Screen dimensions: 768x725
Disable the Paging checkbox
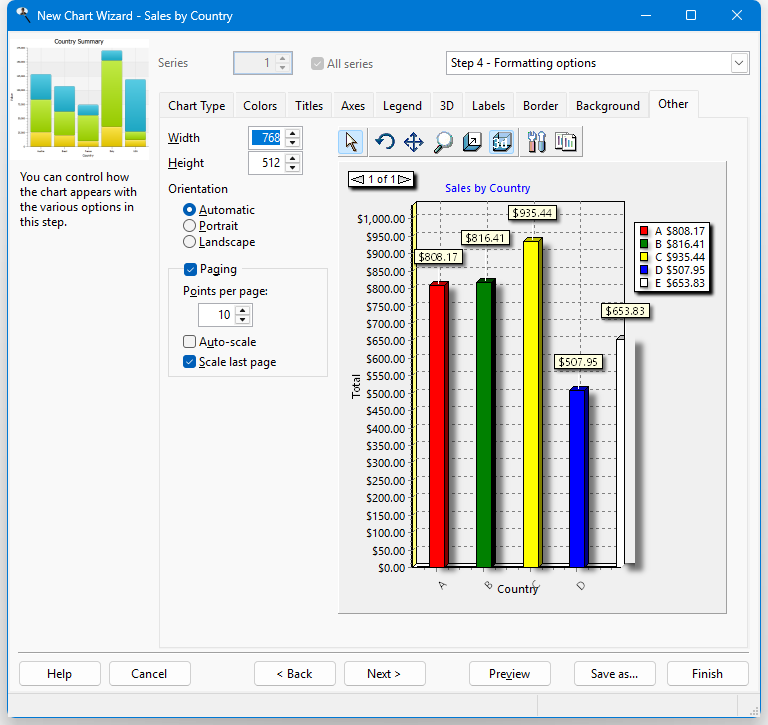coord(190,269)
